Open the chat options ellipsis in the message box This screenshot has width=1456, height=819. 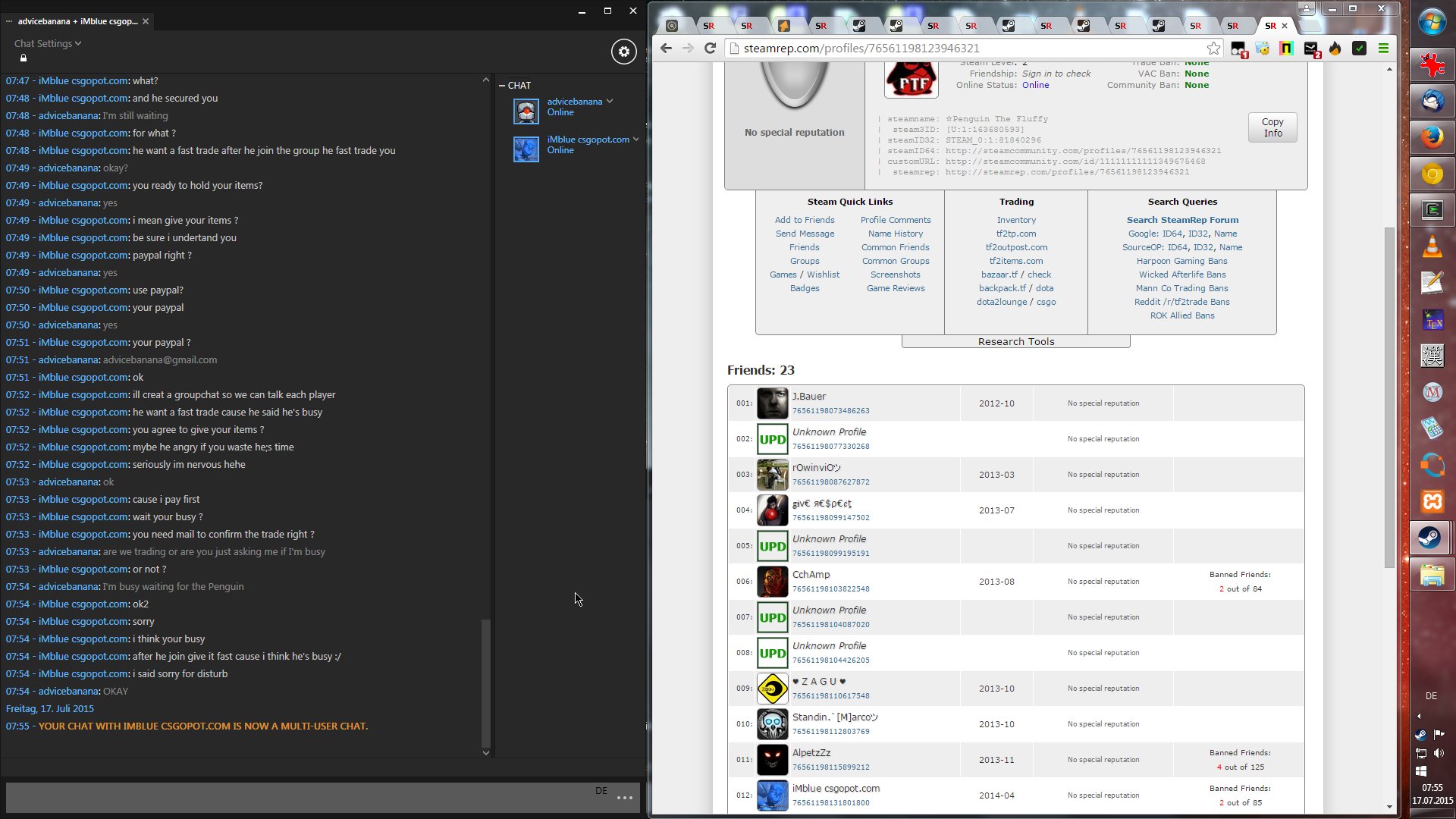pyautogui.click(x=625, y=798)
